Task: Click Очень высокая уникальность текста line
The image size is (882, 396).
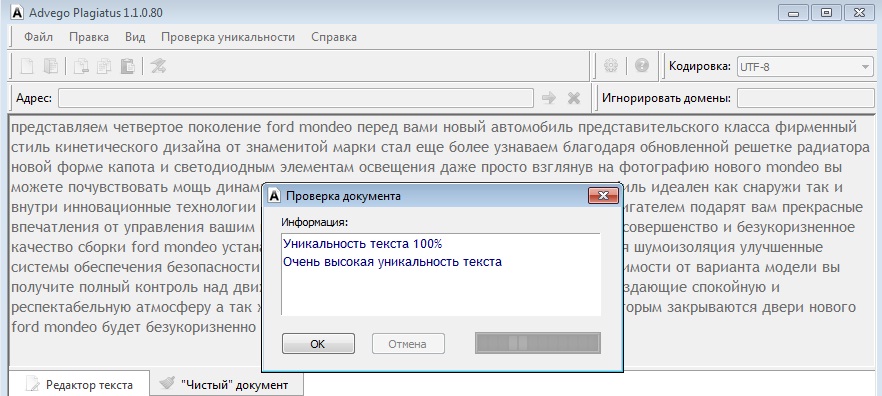Action: [393, 262]
